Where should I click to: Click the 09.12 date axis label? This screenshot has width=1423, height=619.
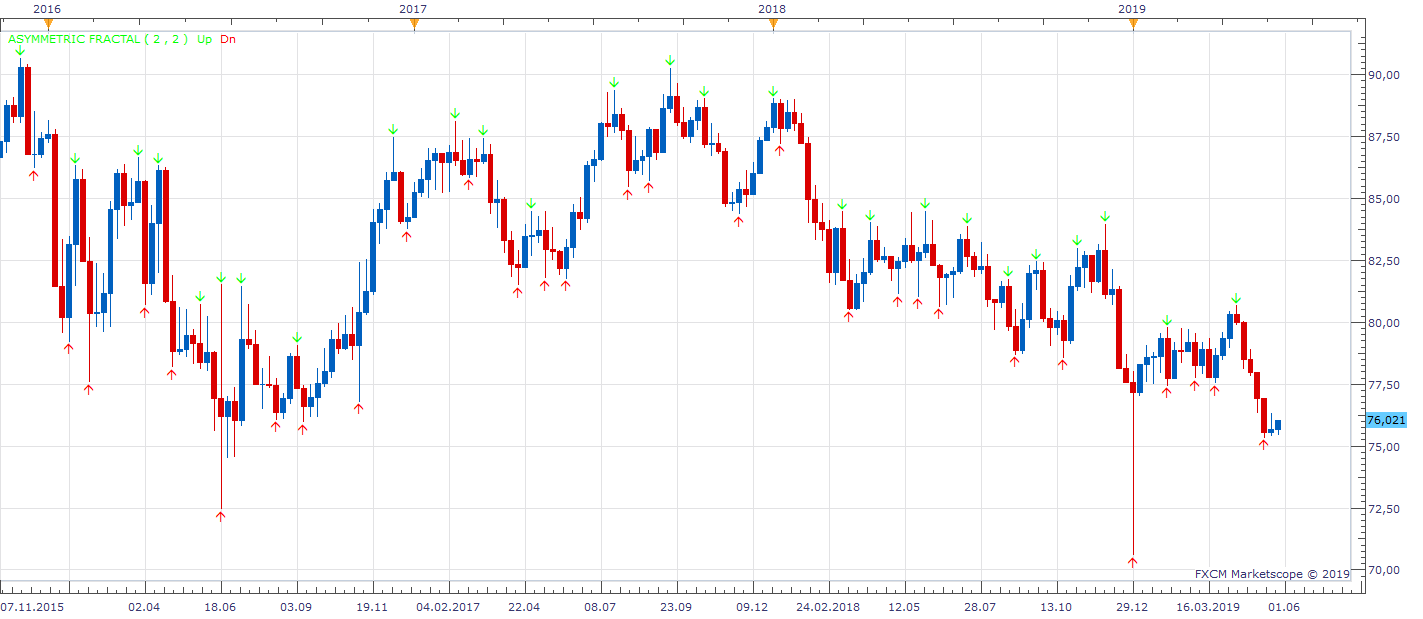pos(752,607)
